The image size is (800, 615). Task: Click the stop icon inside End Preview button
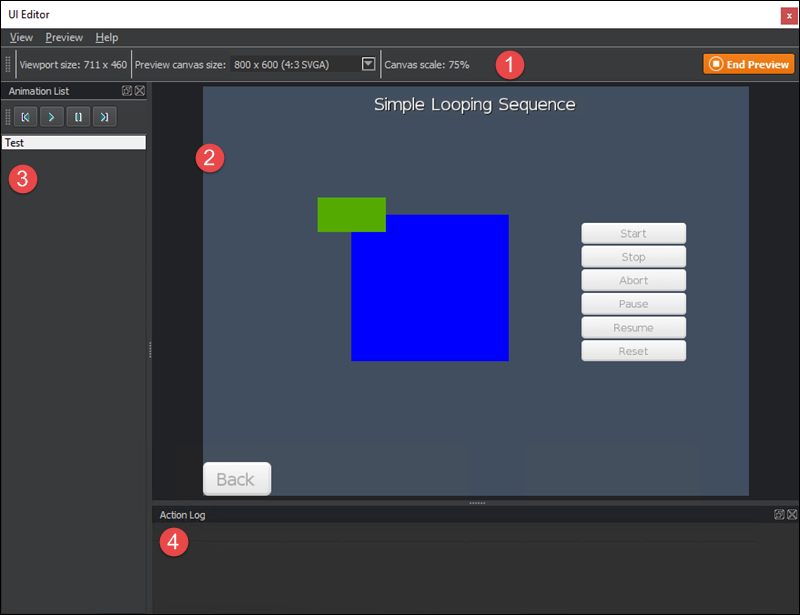click(x=715, y=62)
